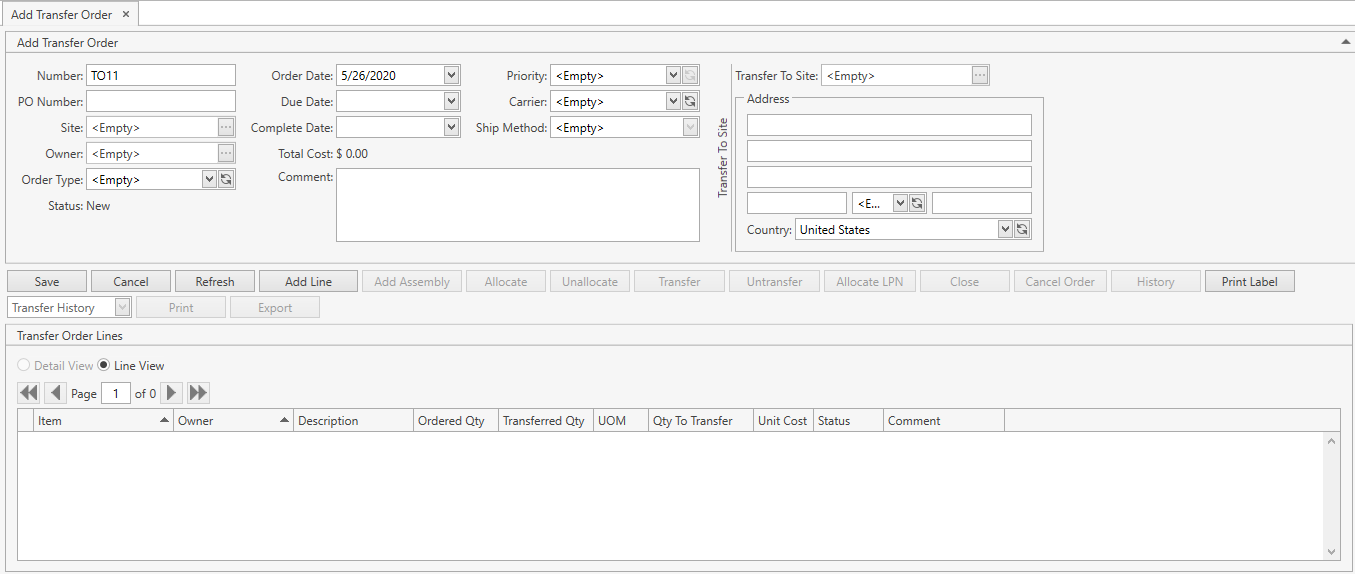Image resolution: width=1355 pixels, height=574 pixels.
Task: Expand the Priority dropdown
Action: pyautogui.click(x=673, y=75)
